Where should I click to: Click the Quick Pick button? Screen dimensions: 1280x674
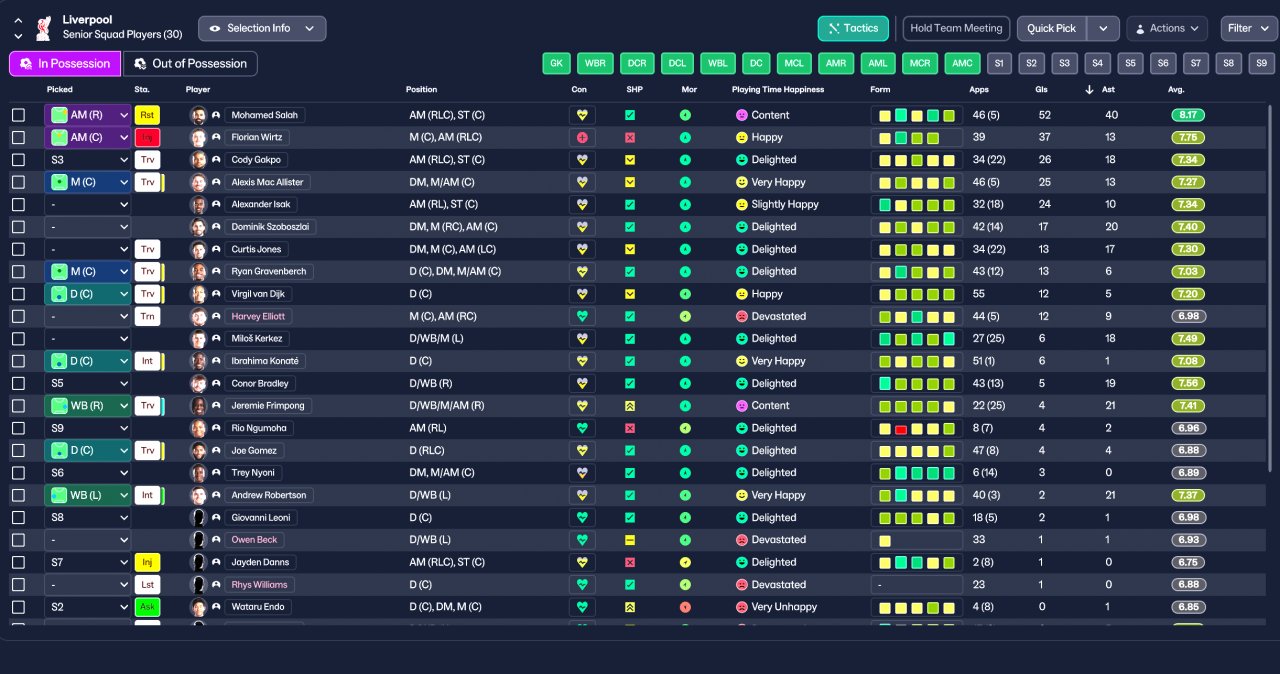pos(1052,28)
